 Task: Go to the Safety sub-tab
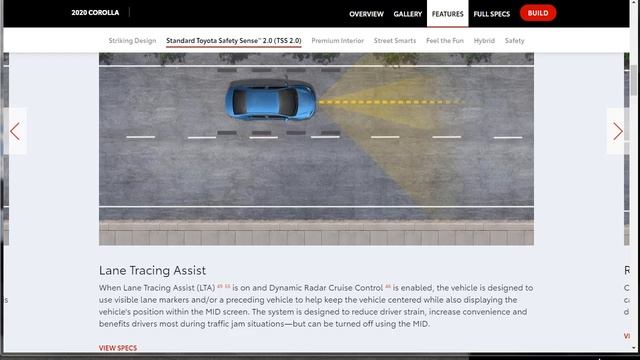point(514,40)
